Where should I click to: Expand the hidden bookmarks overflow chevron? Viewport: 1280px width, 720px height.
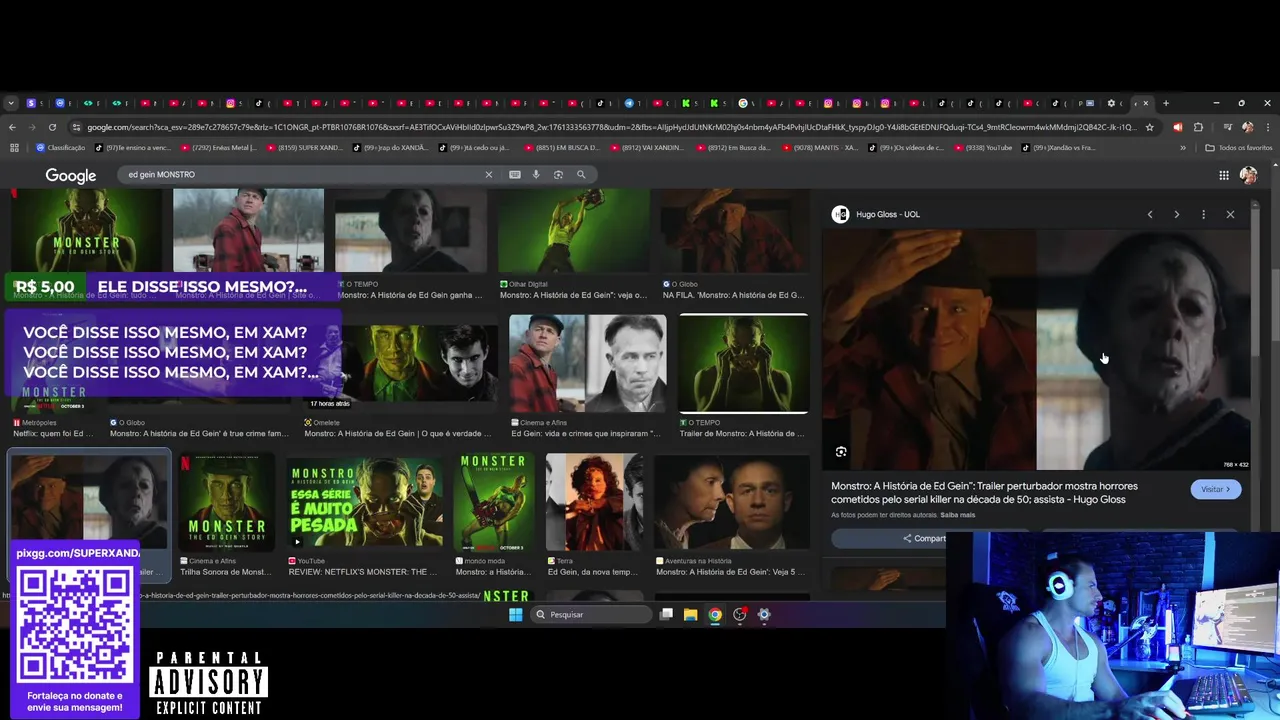pyautogui.click(x=1183, y=148)
